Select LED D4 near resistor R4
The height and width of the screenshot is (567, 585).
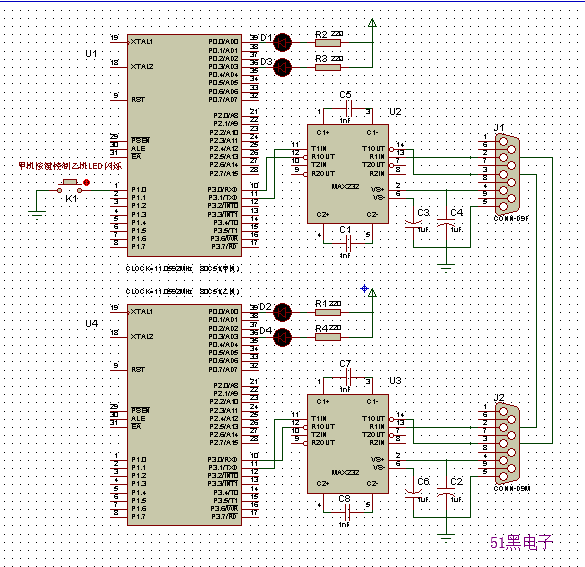click(x=282, y=337)
